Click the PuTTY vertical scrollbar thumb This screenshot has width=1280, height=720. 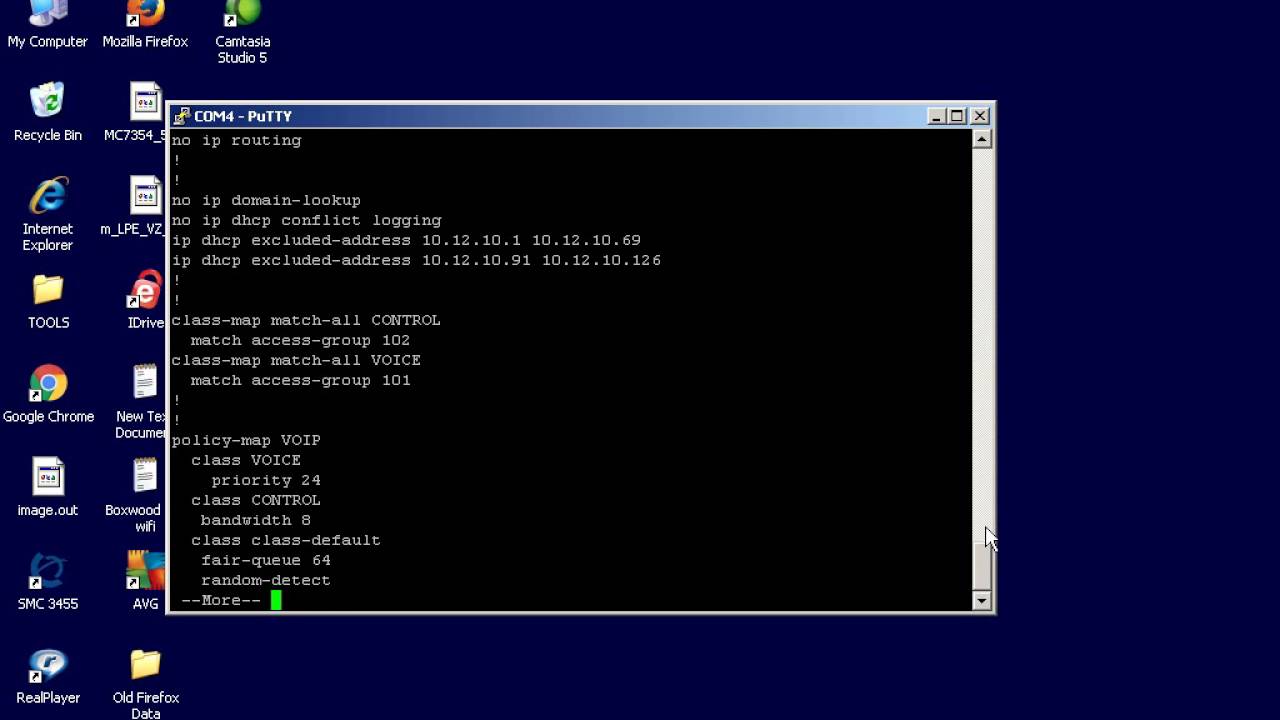pyautogui.click(x=982, y=568)
